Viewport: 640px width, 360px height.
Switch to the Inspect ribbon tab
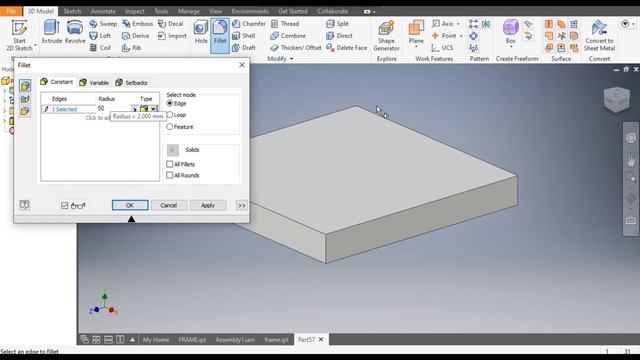[135, 11]
